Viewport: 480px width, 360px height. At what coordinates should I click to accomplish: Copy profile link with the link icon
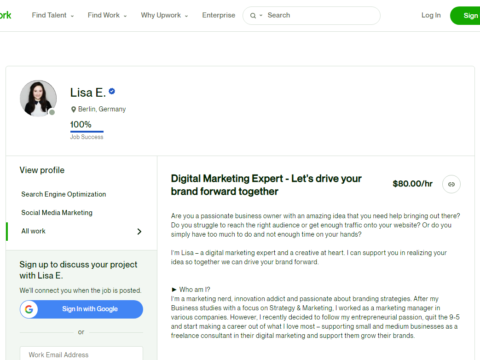451,184
